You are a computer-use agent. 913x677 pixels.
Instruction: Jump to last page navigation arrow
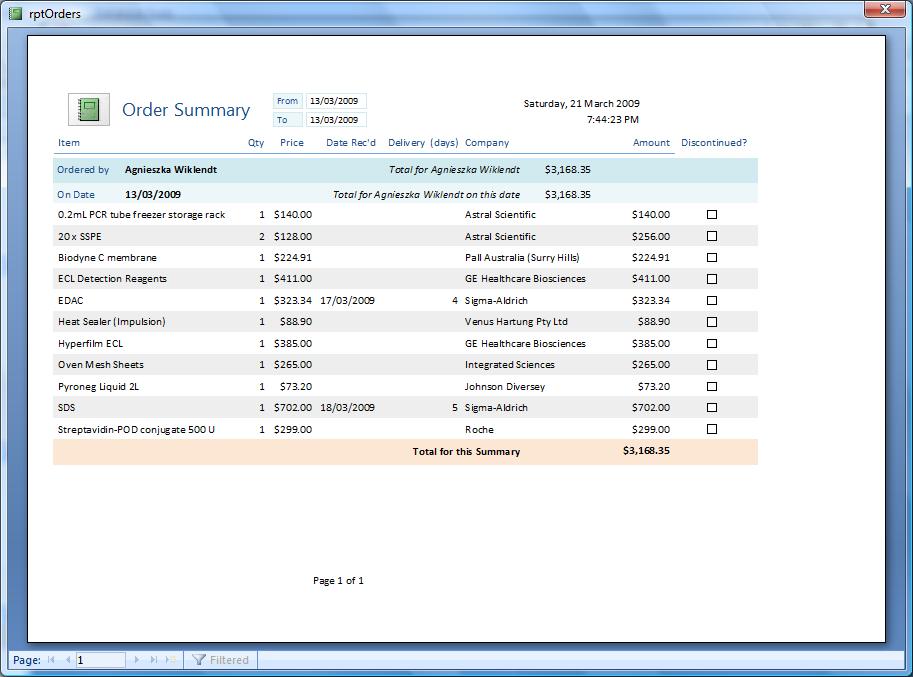[x=154, y=660]
